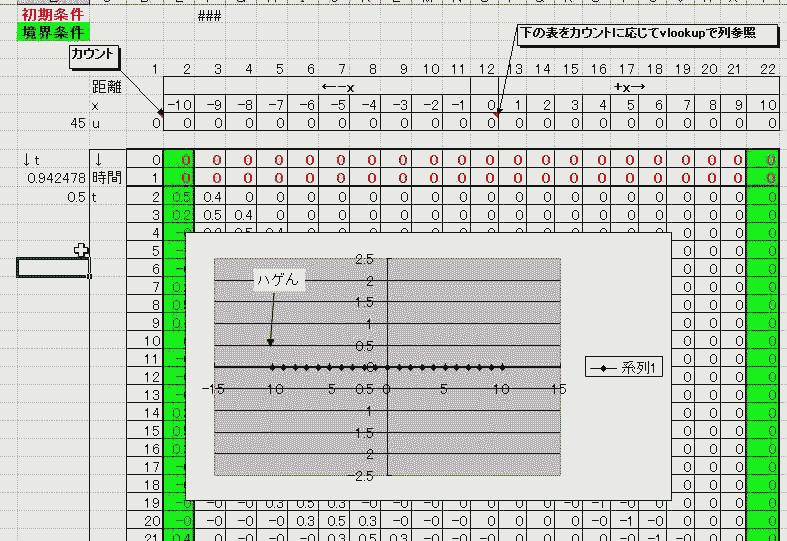Image resolution: width=787 pixels, height=541 pixels.
Task: Click the 2.5 y-axis label on chart
Action: [x=364, y=259]
